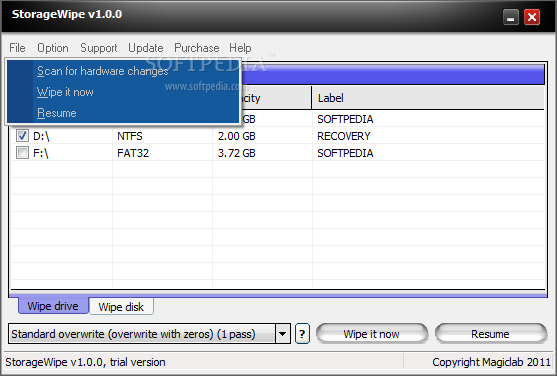The width and height of the screenshot is (557, 376).
Task: Click the 2.00 GB capacity cell
Action: click(236, 136)
